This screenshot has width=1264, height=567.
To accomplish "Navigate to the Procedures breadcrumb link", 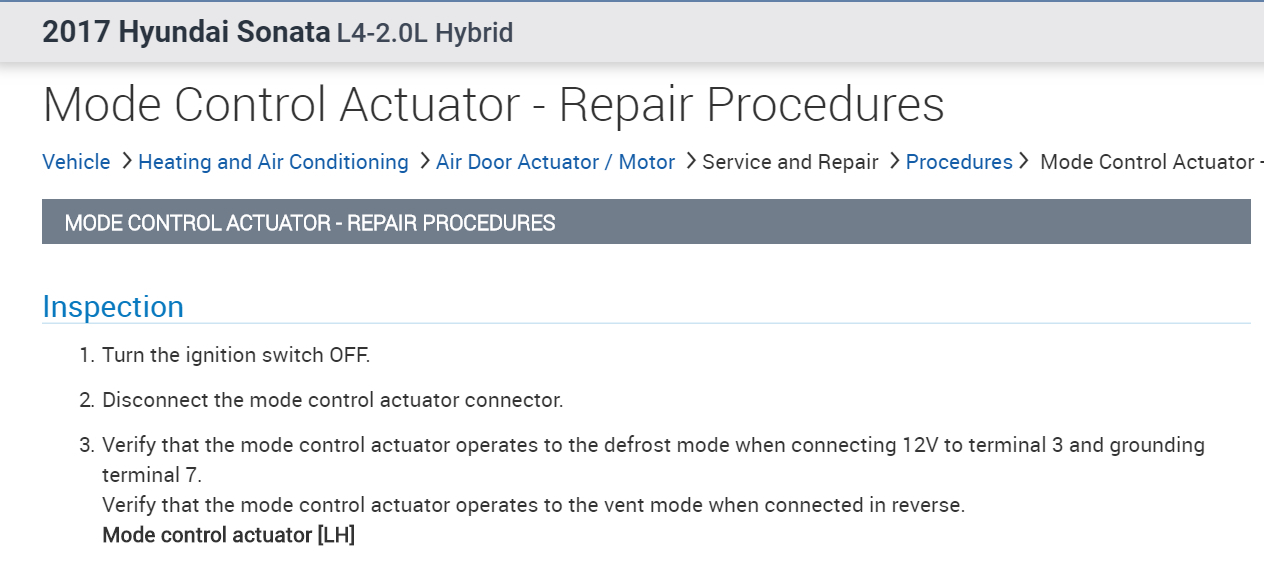I will 959,162.
